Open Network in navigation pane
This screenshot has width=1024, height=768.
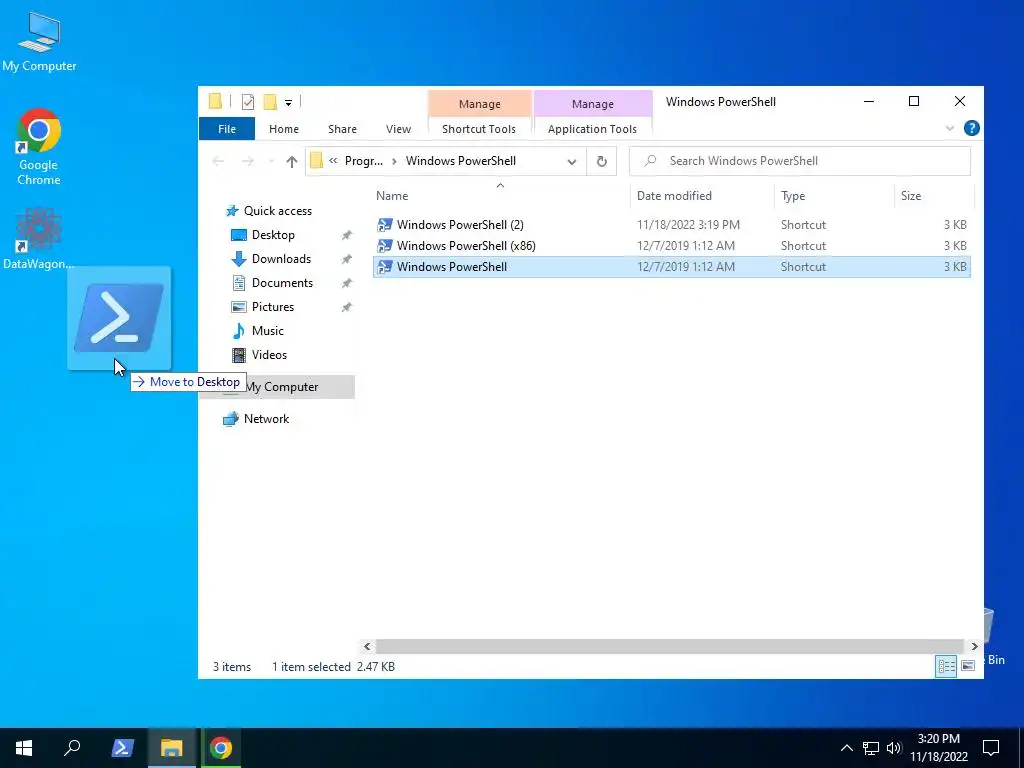[x=266, y=419]
